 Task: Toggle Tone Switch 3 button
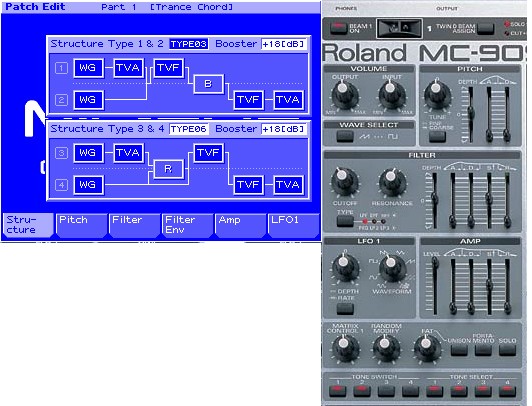pyautogui.click(x=386, y=391)
